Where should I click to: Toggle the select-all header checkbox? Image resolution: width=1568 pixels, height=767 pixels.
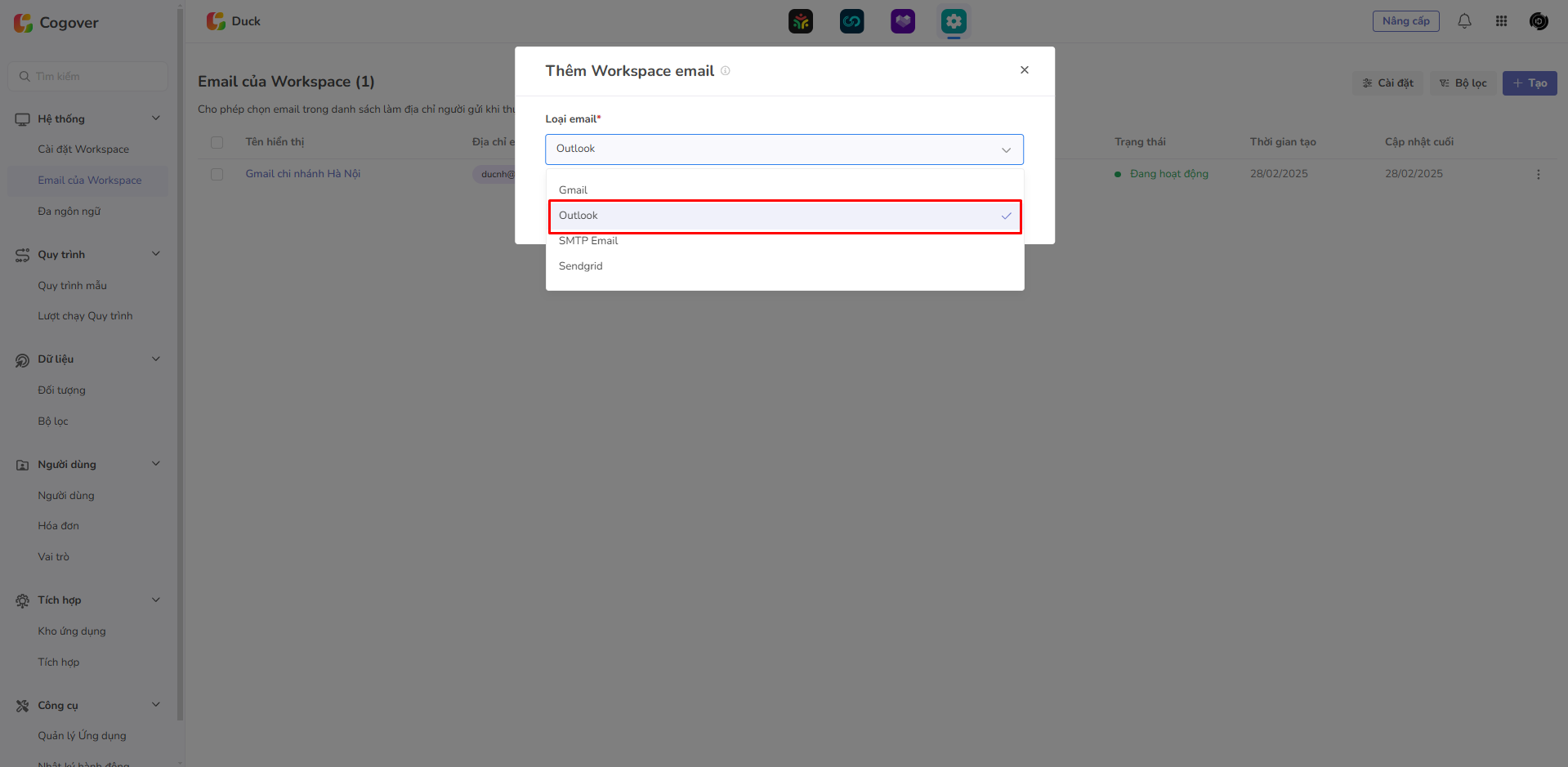click(x=217, y=142)
